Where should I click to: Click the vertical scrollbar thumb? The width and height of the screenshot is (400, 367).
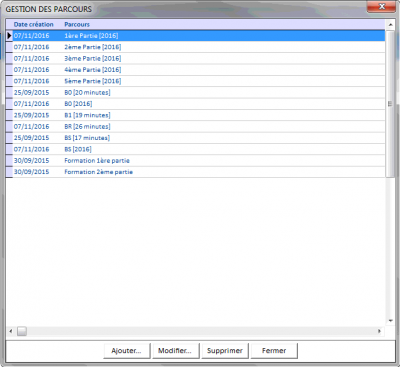(390, 103)
